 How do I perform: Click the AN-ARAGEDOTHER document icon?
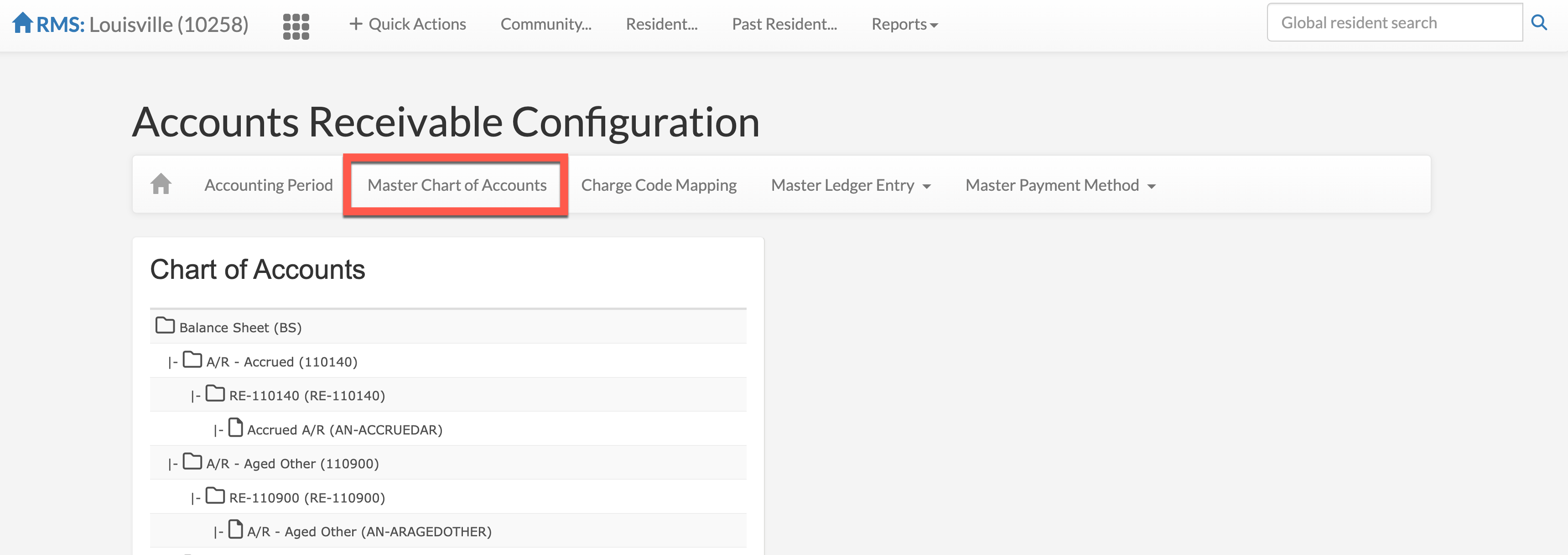pyautogui.click(x=236, y=530)
